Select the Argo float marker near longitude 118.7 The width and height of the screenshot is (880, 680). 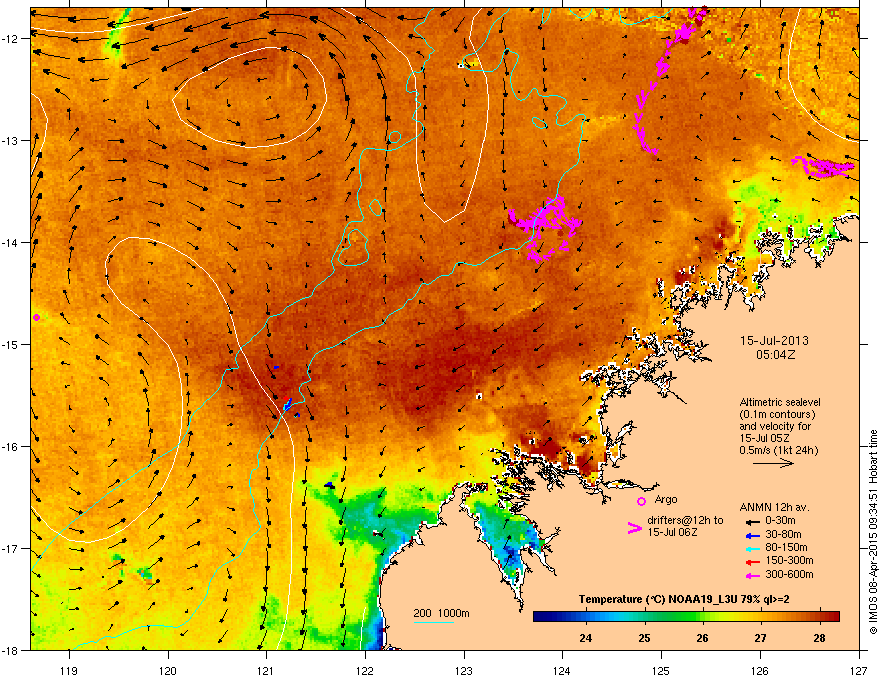36,318
